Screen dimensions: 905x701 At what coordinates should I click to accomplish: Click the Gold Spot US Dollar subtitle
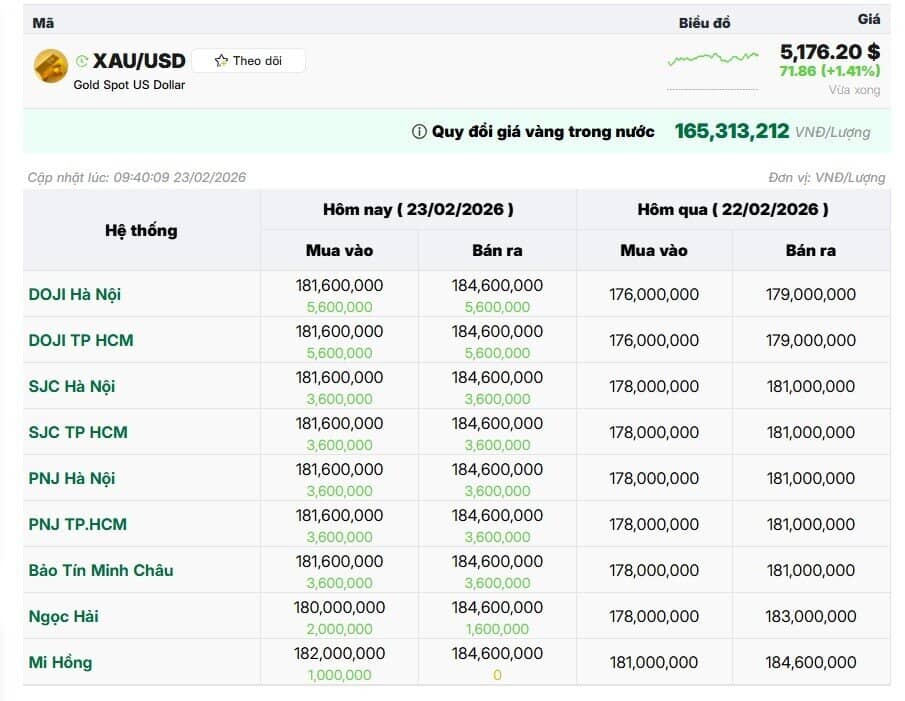tap(129, 85)
